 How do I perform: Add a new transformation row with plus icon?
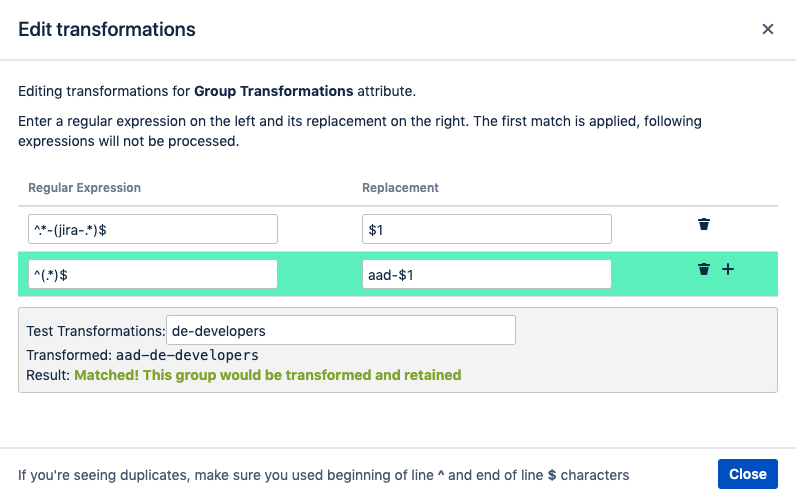(728, 269)
